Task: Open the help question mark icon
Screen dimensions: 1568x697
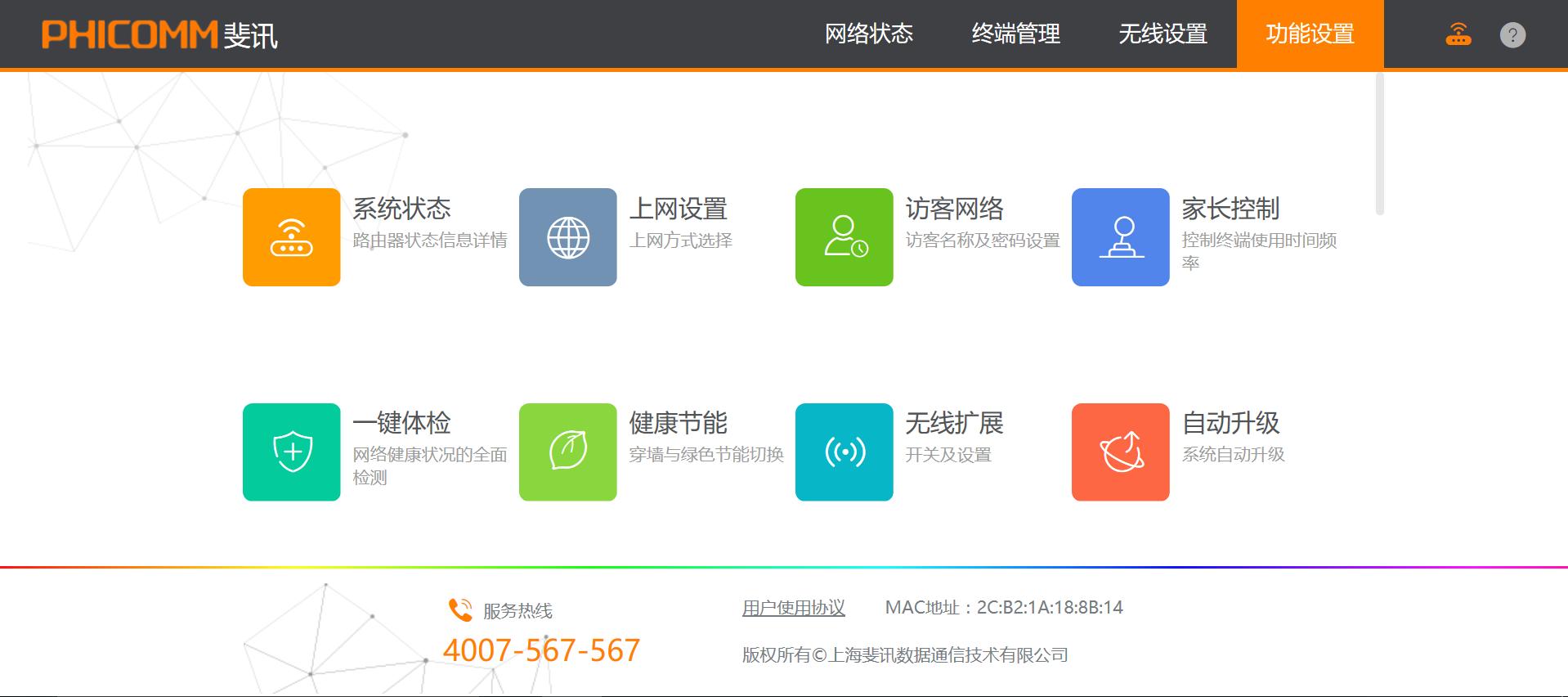Action: [x=1512, y=34]
